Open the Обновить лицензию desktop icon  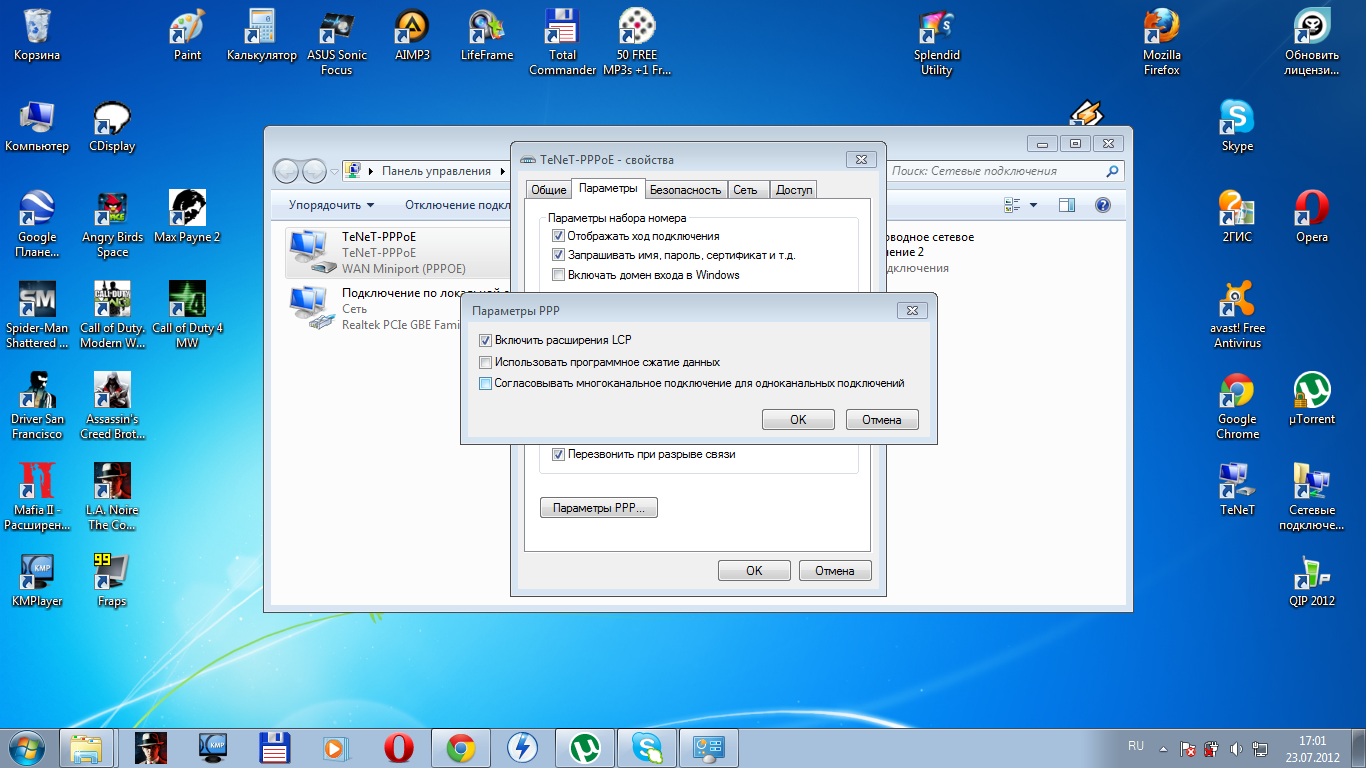(x=1312, y=42)
